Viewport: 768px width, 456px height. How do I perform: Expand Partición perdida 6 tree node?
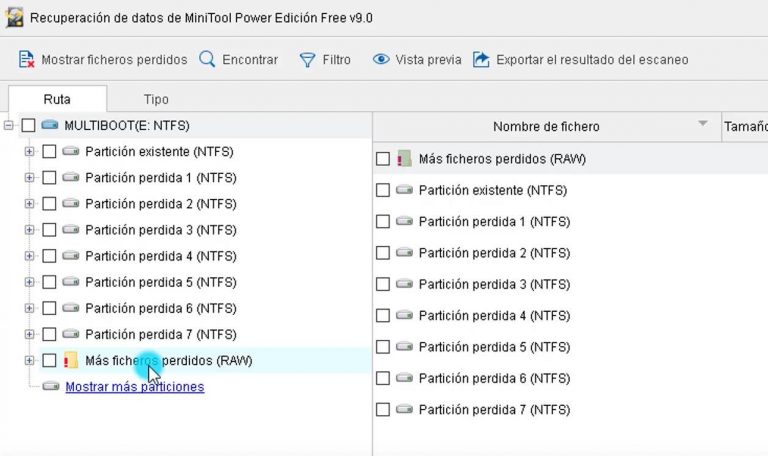point(29,308)
